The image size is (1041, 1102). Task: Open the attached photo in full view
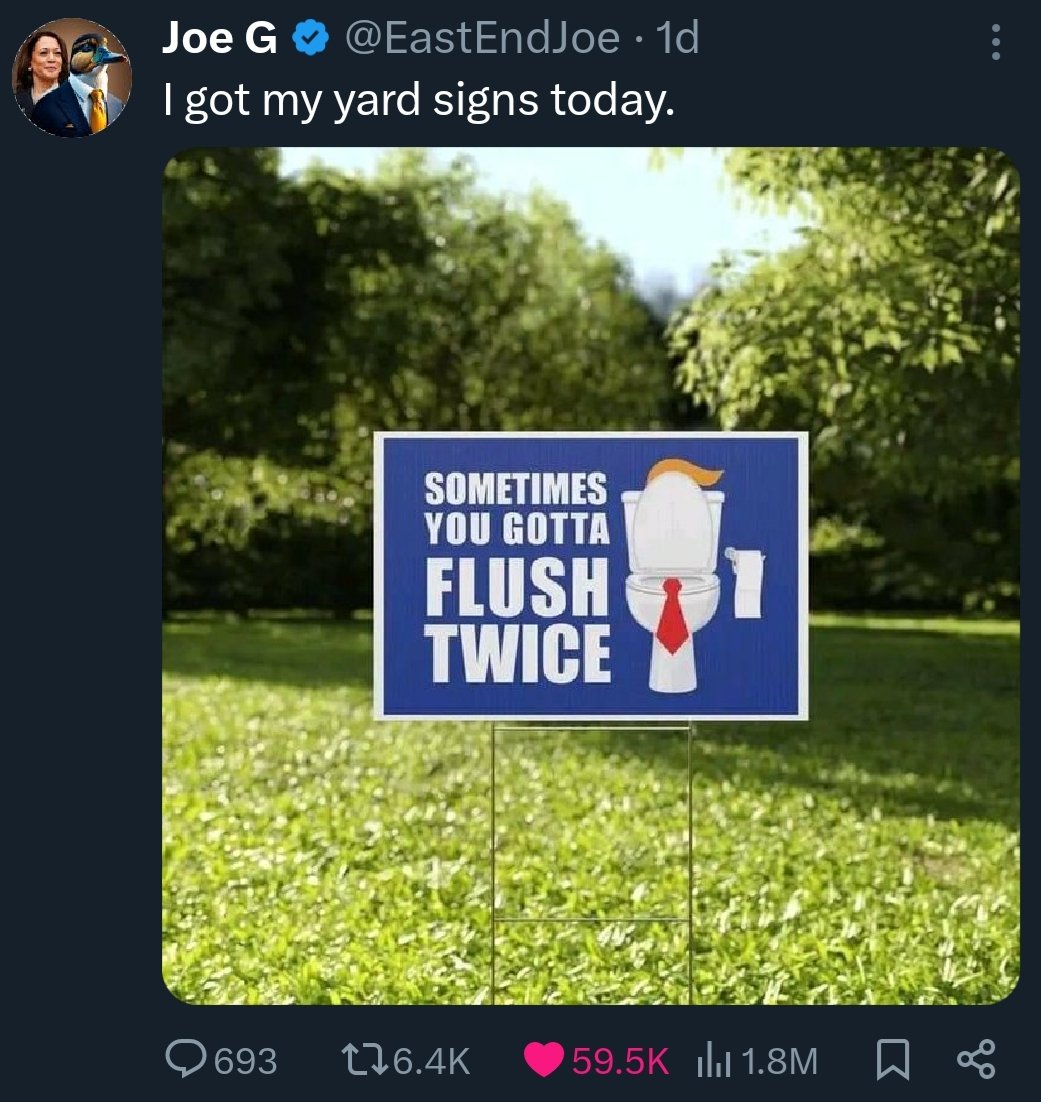coord(590,300)
